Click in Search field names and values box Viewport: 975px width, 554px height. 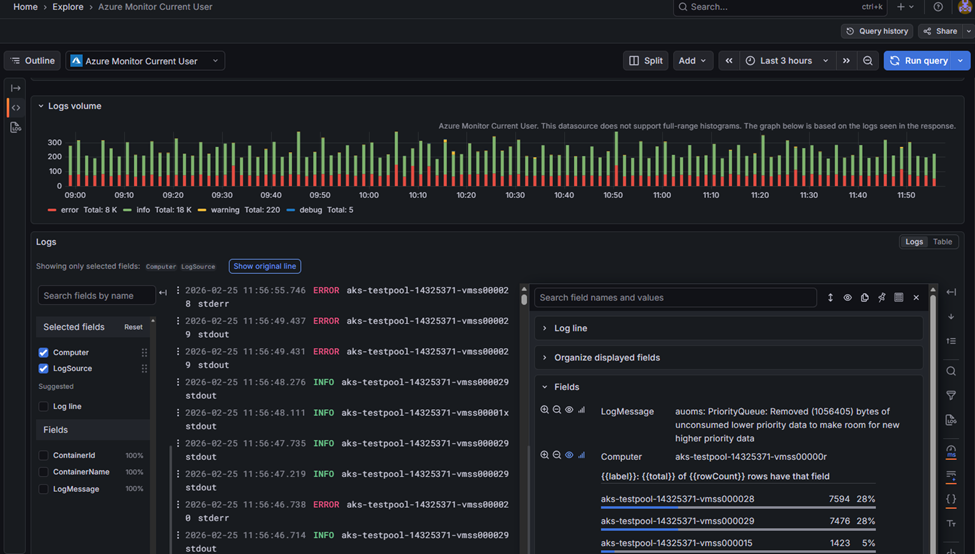(675, 298)
